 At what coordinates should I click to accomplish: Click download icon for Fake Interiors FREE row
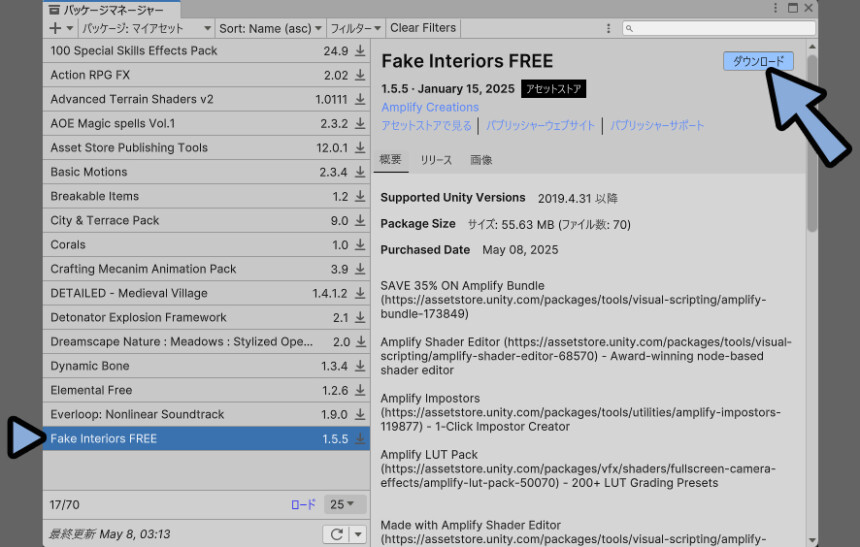pos(360,438)
